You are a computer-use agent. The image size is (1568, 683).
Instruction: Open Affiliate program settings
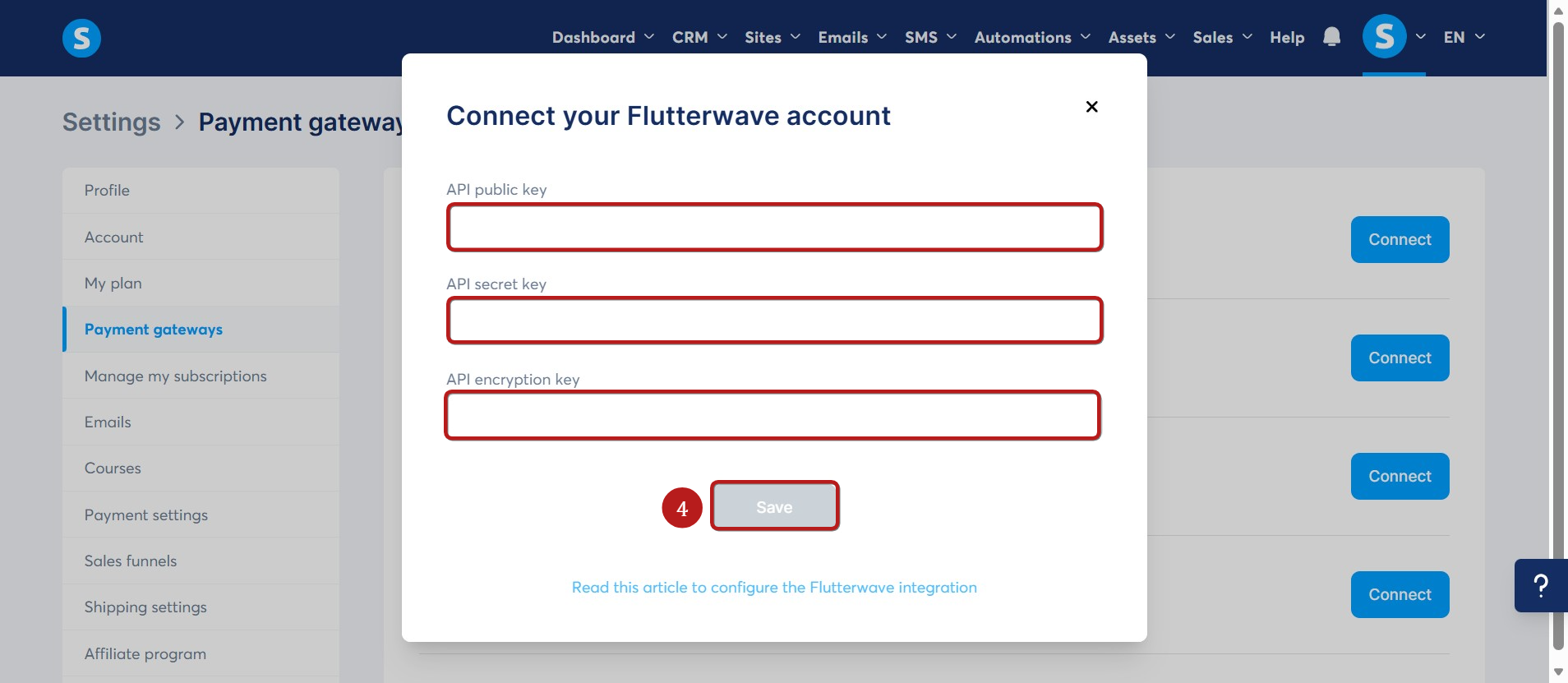coord(201,653)
